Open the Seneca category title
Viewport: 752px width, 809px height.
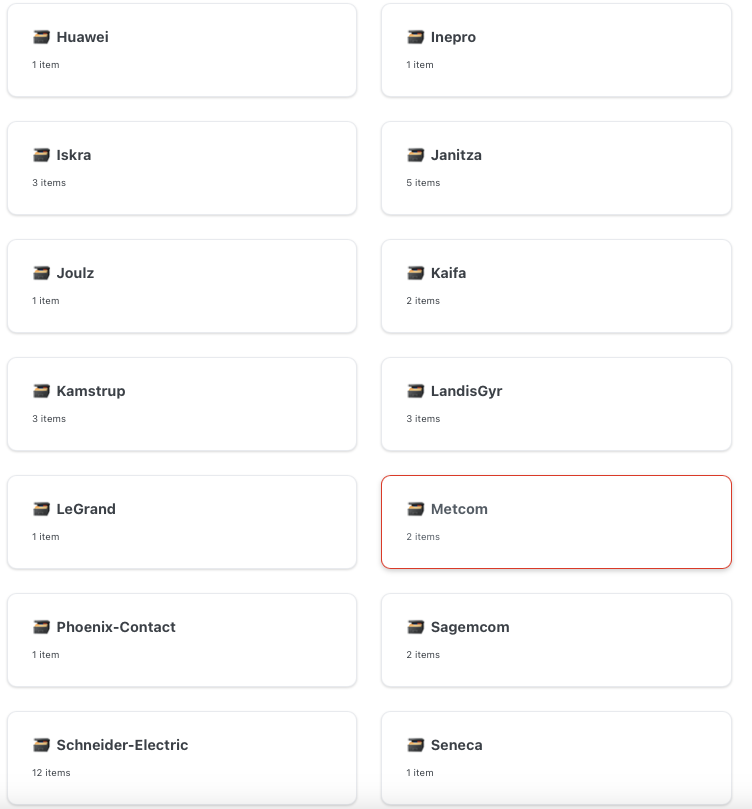click(x=456, y=745)
